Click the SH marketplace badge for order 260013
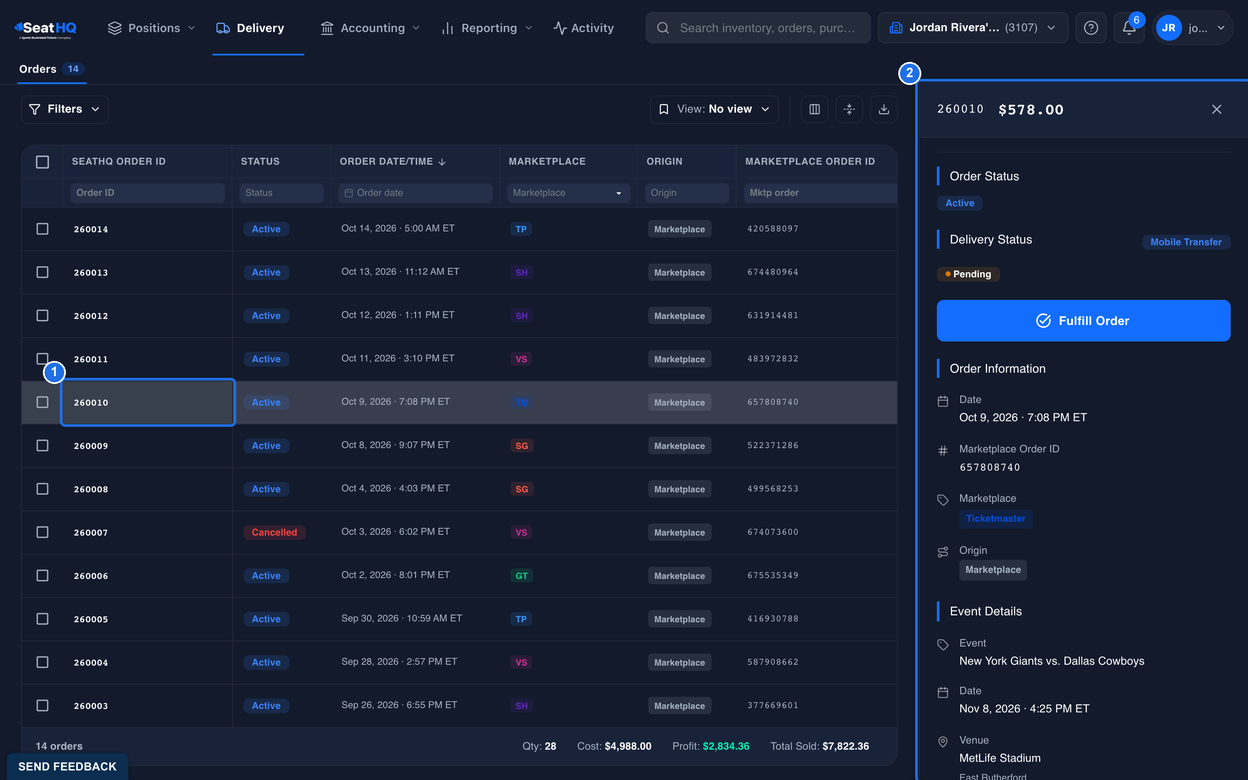1248x780 pixels. (x=521, y=272)
